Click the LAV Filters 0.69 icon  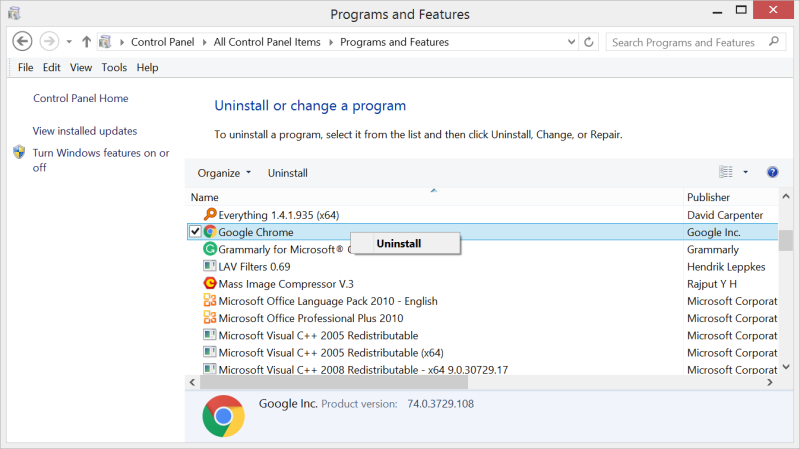point(210,266)
